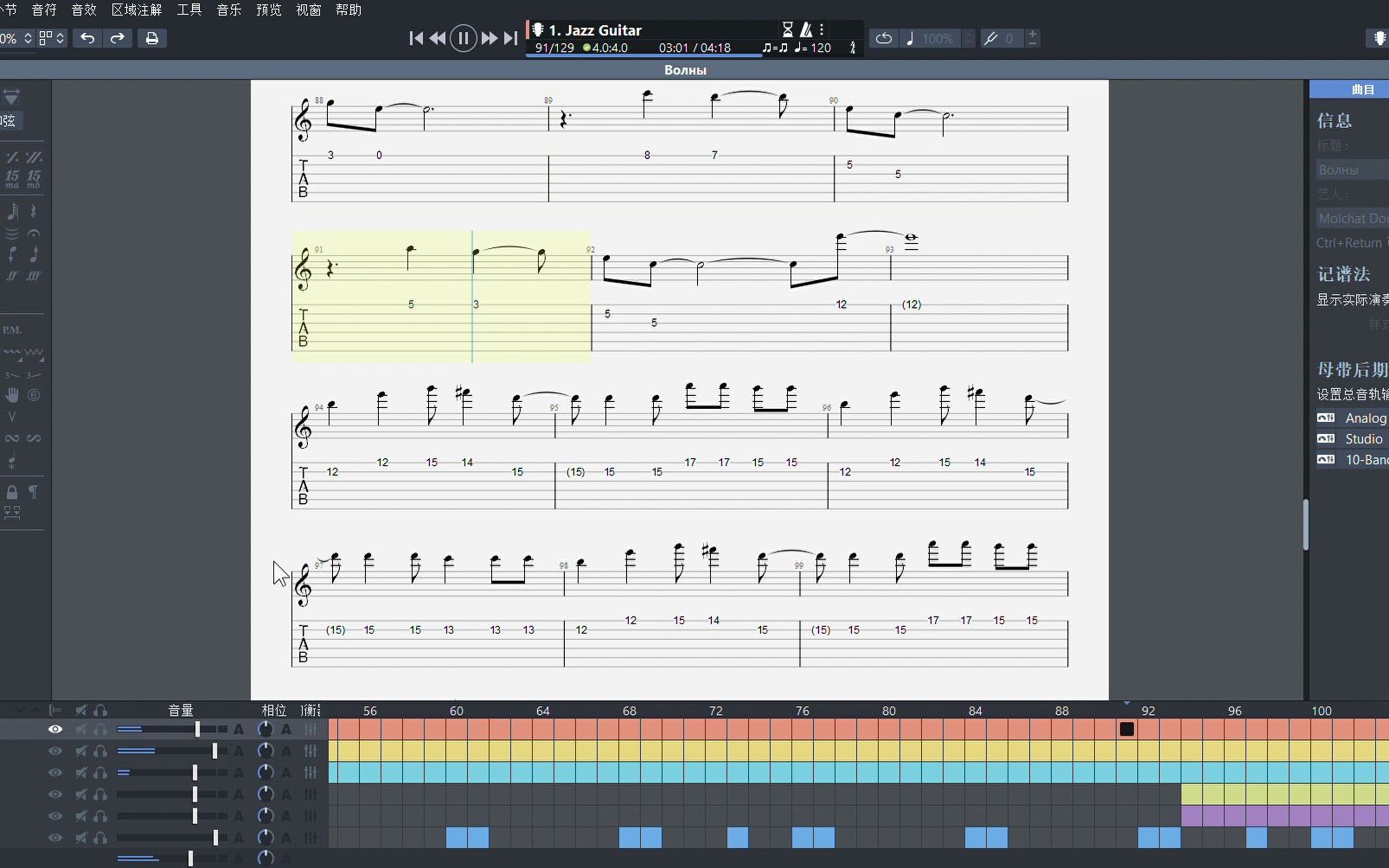Open the 音符 (Note) menu
Viewport: 1389px width, 868px height.
click(x=44, y=10)
